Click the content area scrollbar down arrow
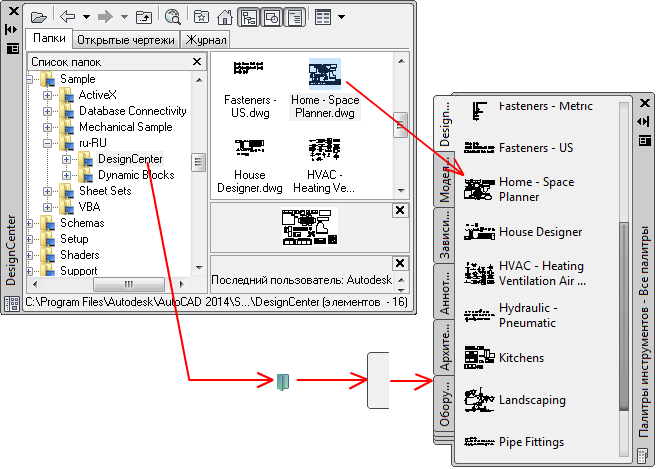 pos(401,190)
